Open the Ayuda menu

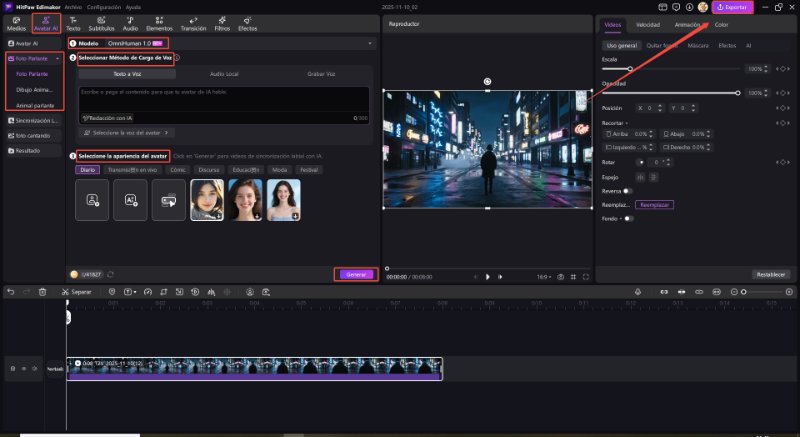coord(133,7)
